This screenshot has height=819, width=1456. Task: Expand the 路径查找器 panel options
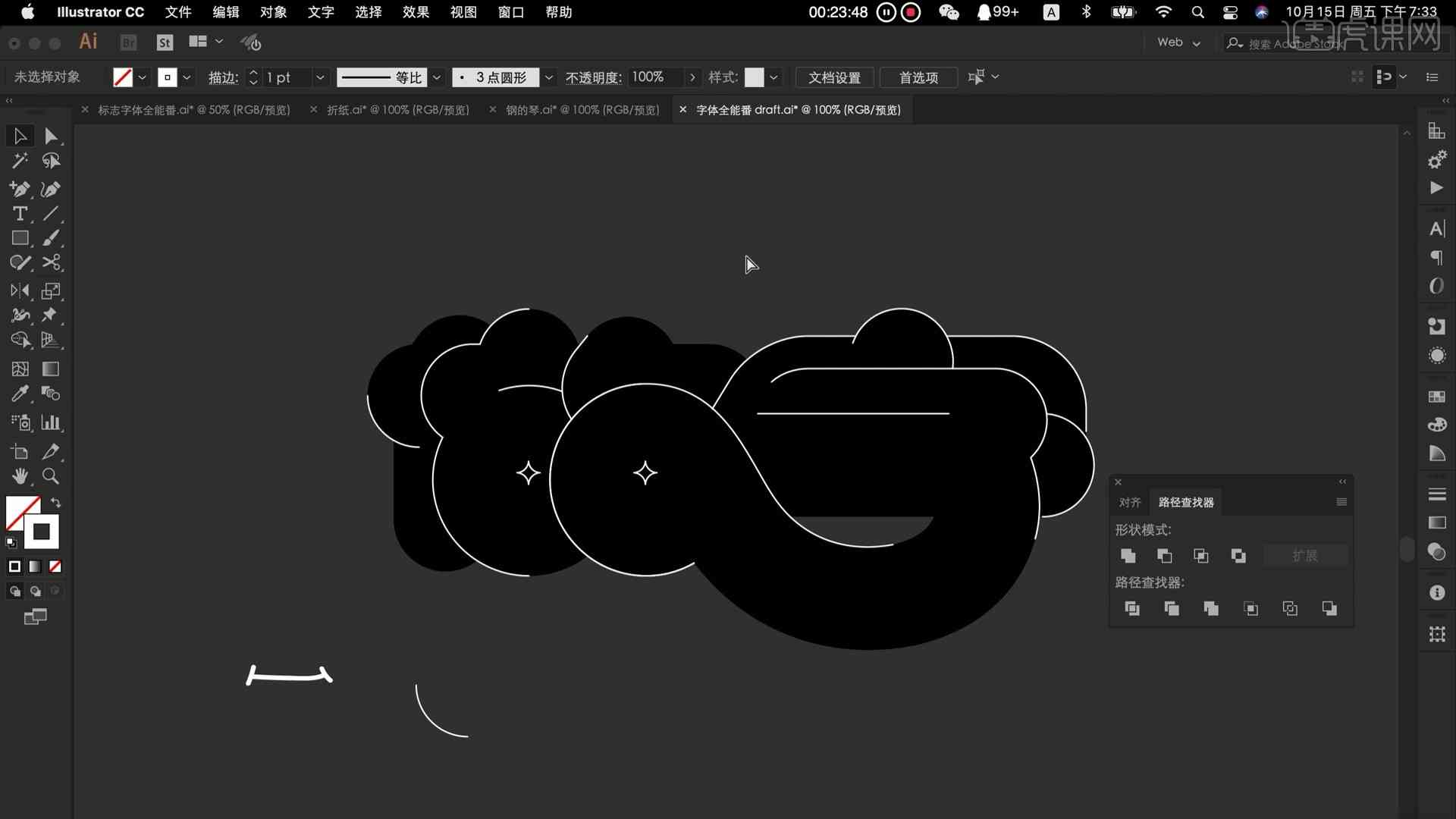1341,502
